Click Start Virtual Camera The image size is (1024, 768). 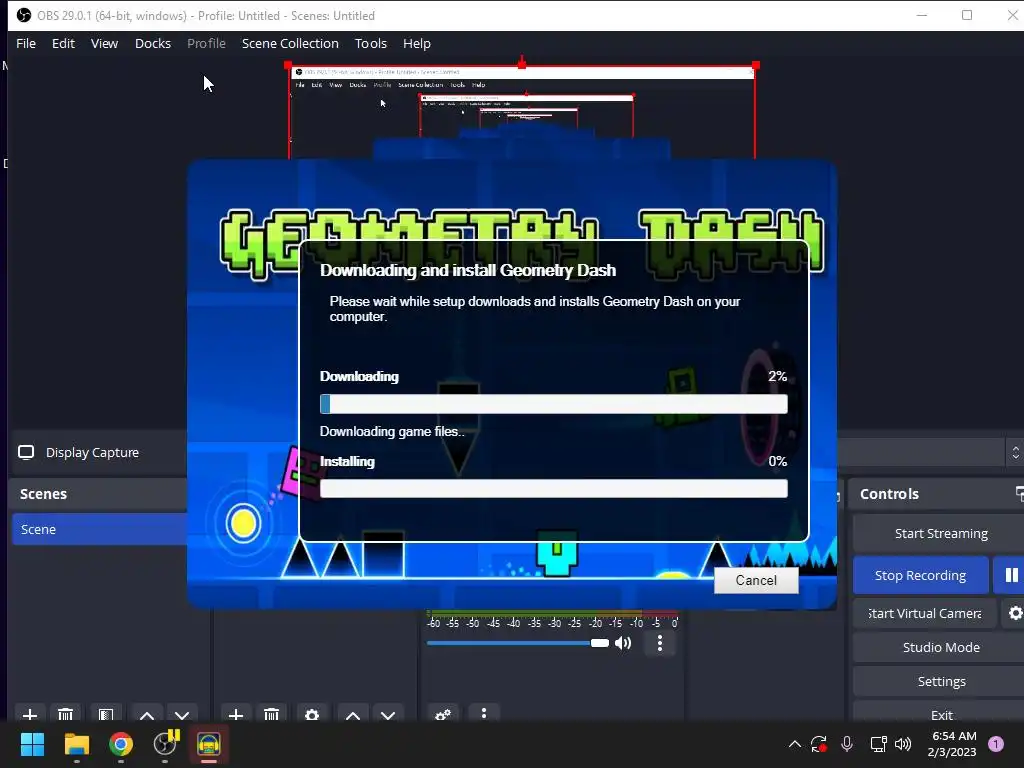coord(925,613)
